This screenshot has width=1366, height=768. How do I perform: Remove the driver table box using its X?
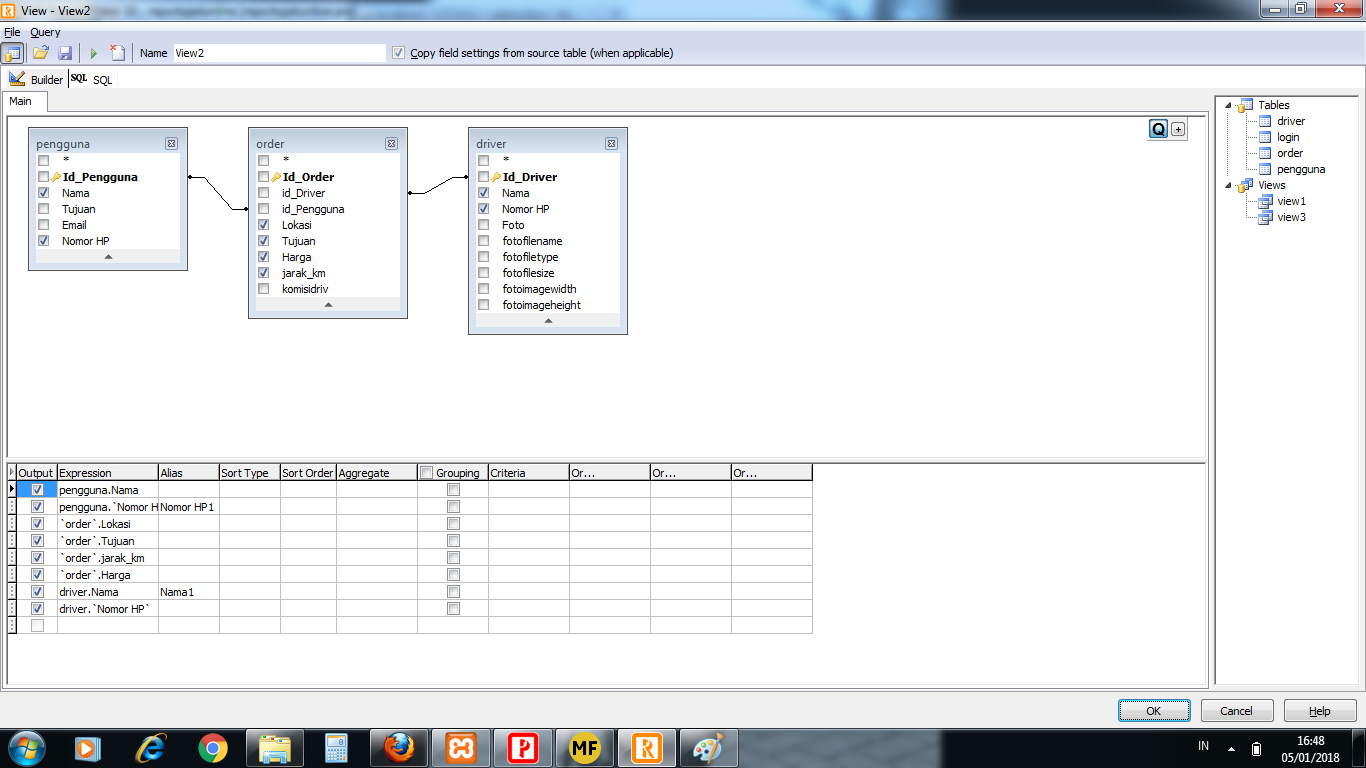point(611,144)
